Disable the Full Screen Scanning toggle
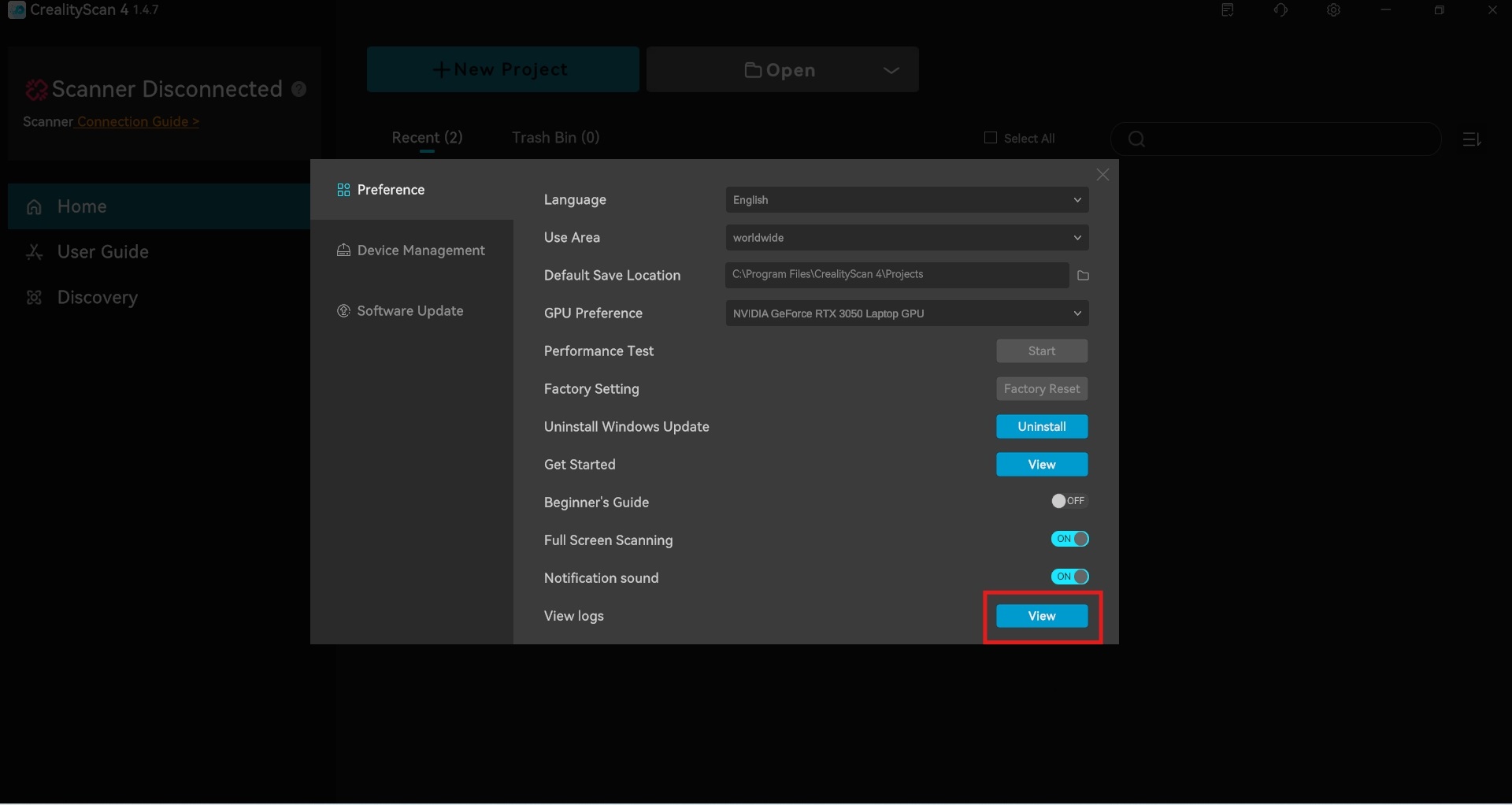Image resolution: width=1512 pixels, height=805 pixels. [x=1069, y=539]
